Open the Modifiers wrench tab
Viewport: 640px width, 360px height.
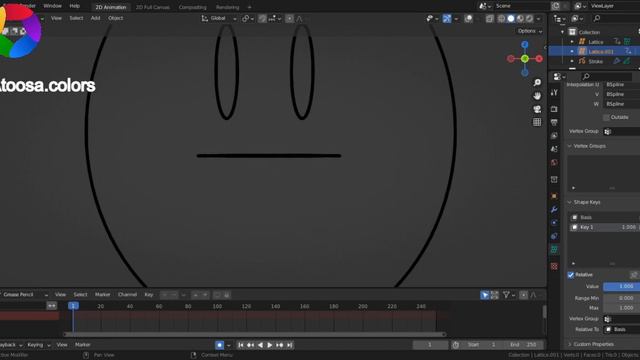click(554, 209)
